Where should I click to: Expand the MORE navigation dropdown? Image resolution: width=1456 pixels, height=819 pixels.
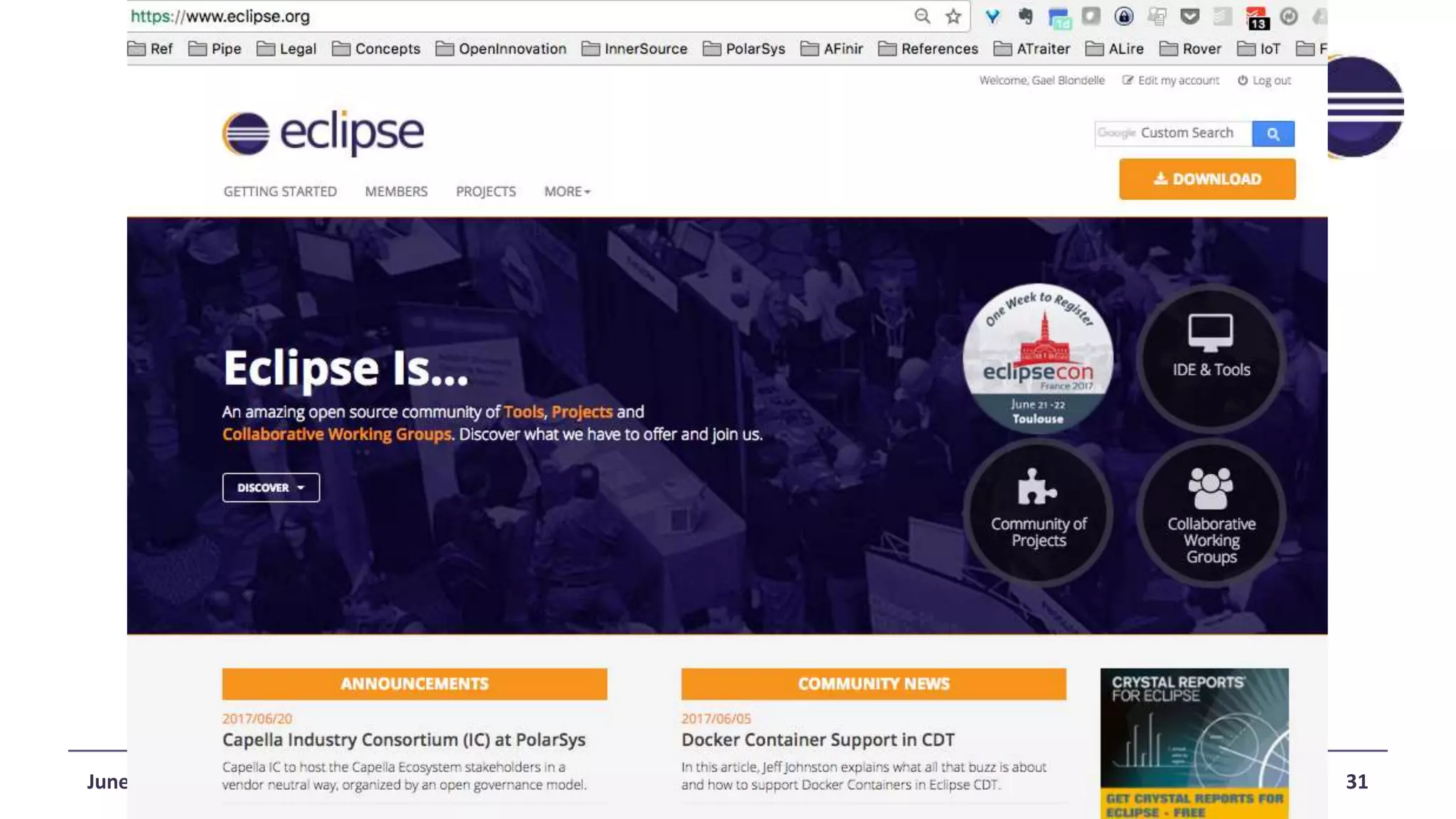pos(567,191)
